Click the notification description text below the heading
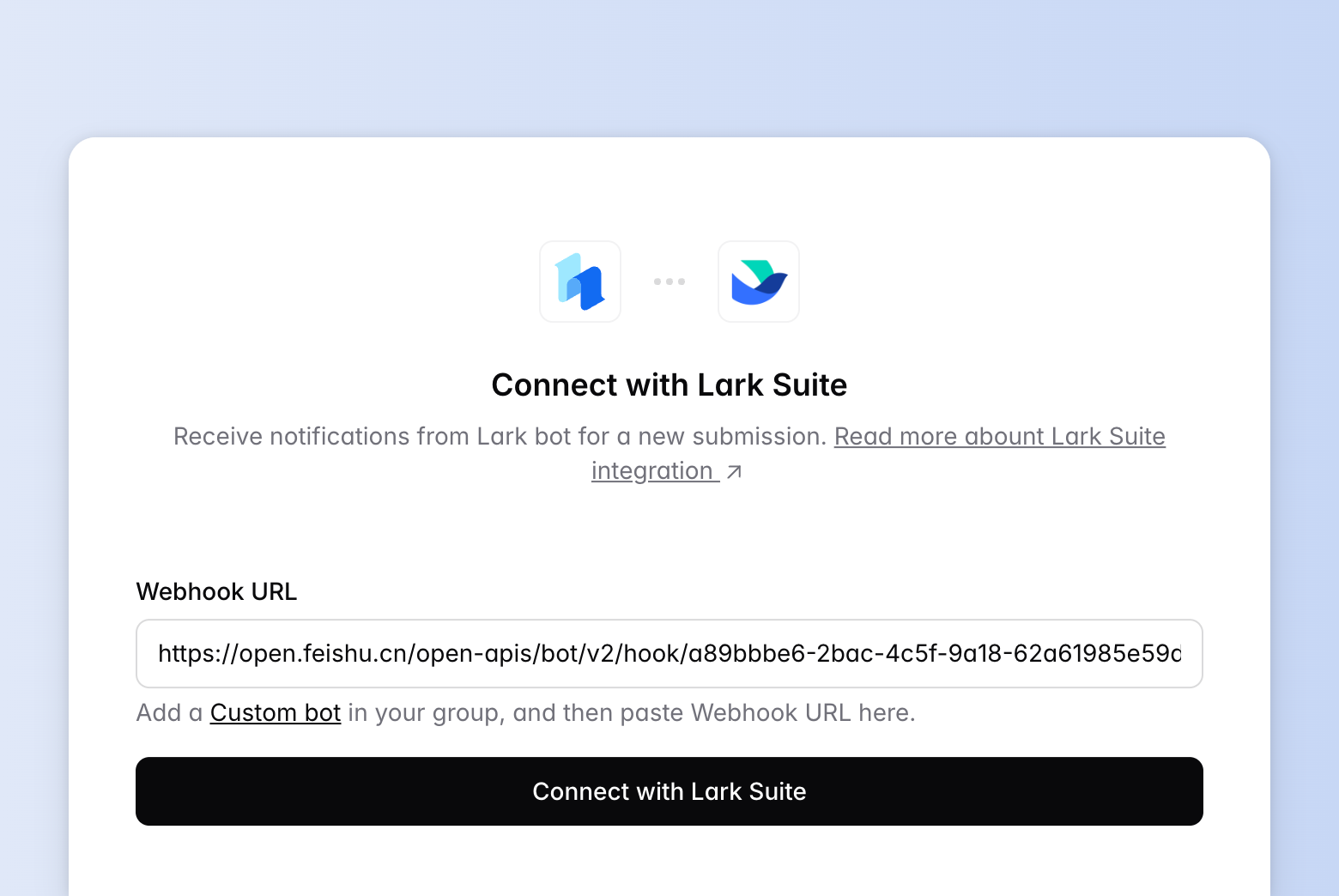Image resolution: width=1339 pixels, height=896 pixels. 498,436
